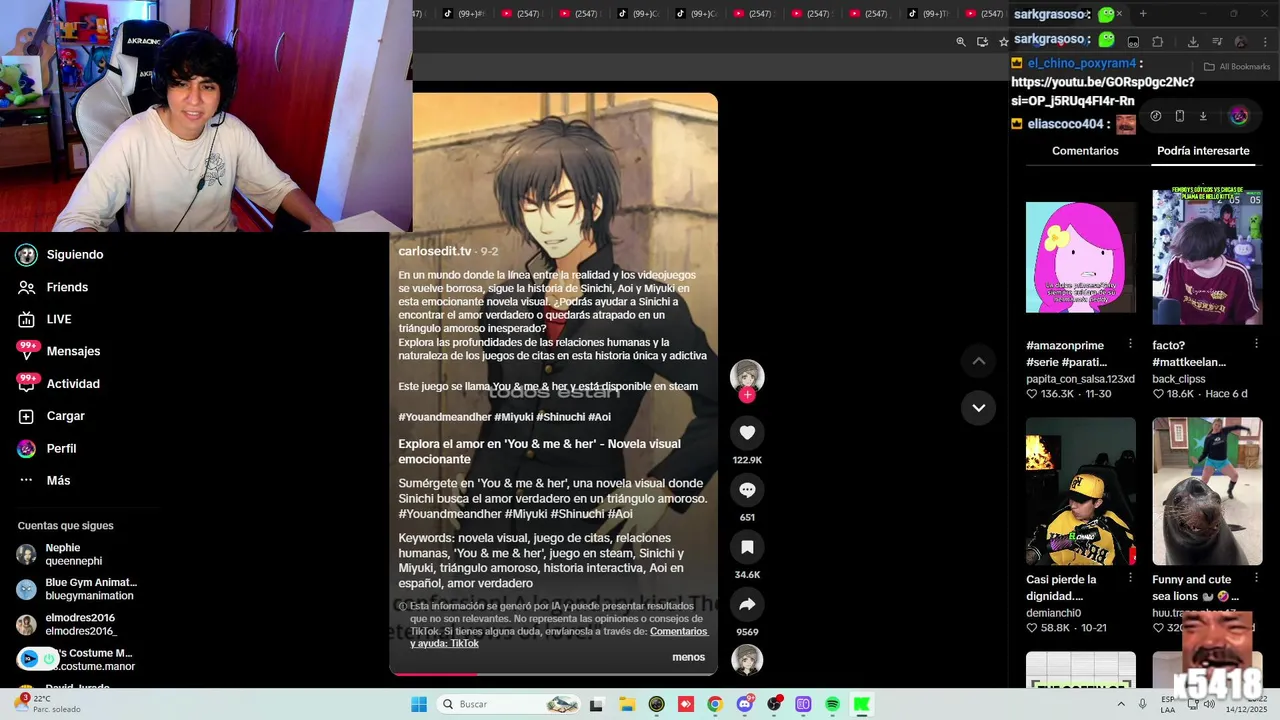1280x720 pixels.
Task: Open the All Bookmarks folder
Action: [x=1237, y=67]
